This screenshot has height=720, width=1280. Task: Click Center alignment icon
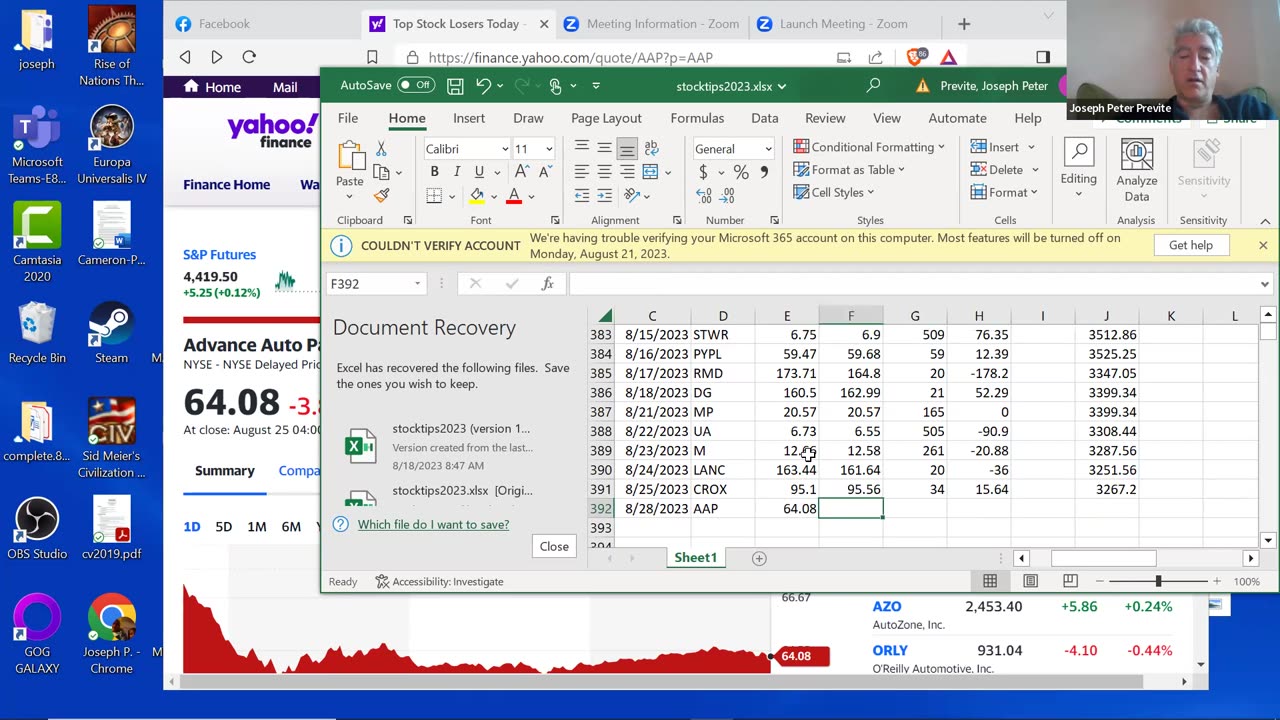pyautogui.click(x=604, y=172)
